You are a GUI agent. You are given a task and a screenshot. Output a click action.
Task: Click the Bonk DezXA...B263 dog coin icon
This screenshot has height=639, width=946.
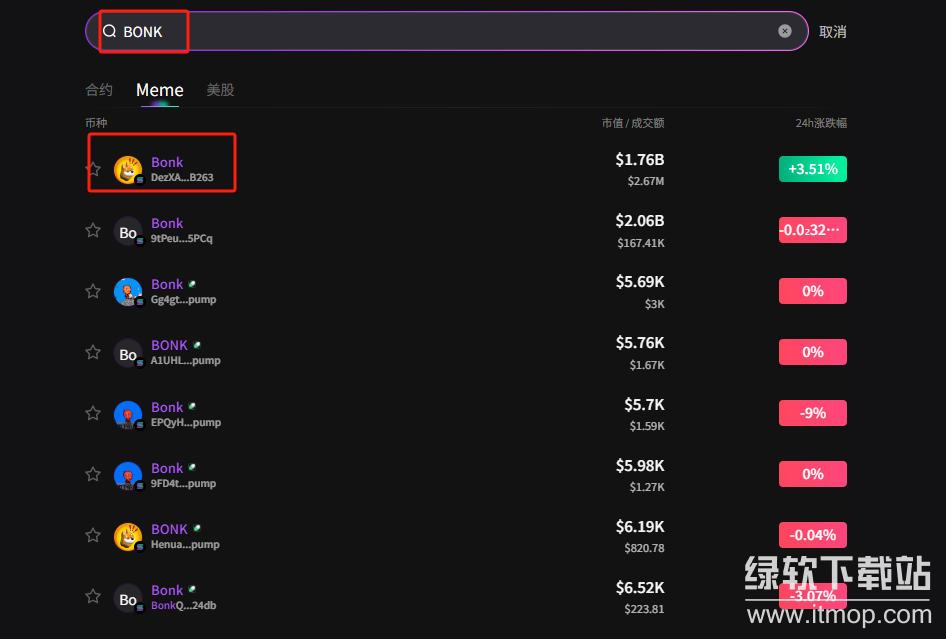coord(128,170)
